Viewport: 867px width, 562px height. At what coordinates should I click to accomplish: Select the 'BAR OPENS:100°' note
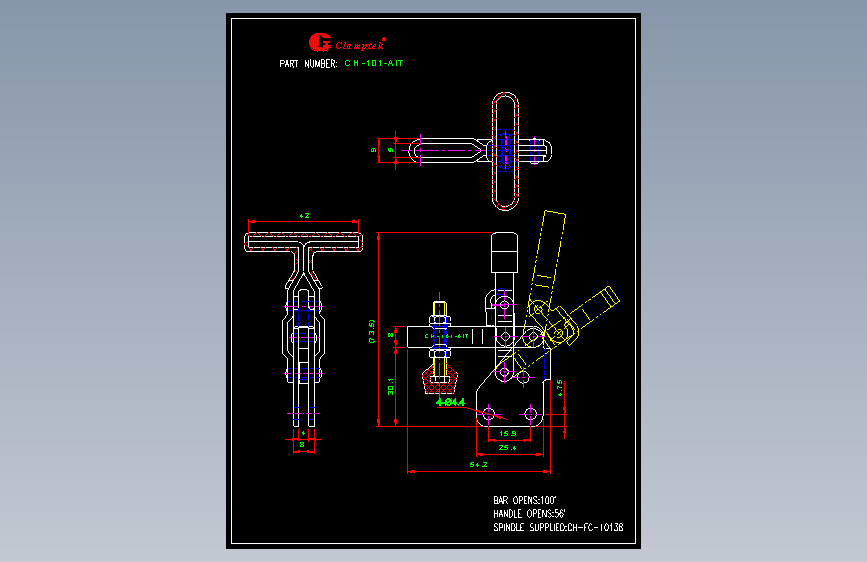[x=524, y=500]
